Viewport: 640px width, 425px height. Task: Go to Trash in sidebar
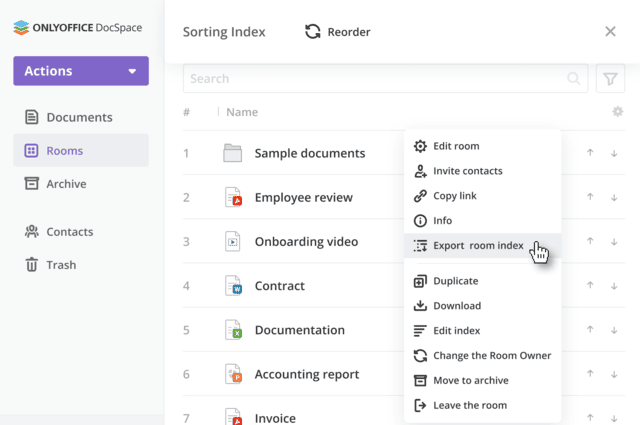60,265
